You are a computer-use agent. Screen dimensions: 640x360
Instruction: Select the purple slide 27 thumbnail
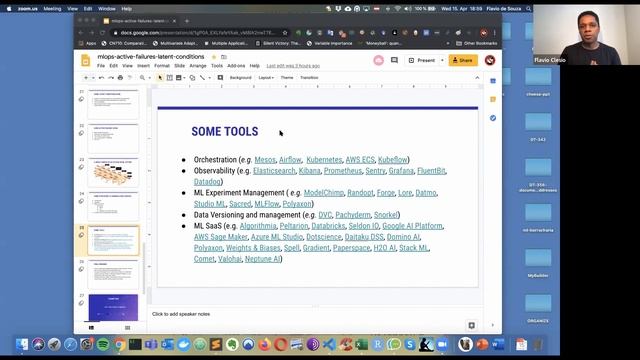tap(113, 307)
